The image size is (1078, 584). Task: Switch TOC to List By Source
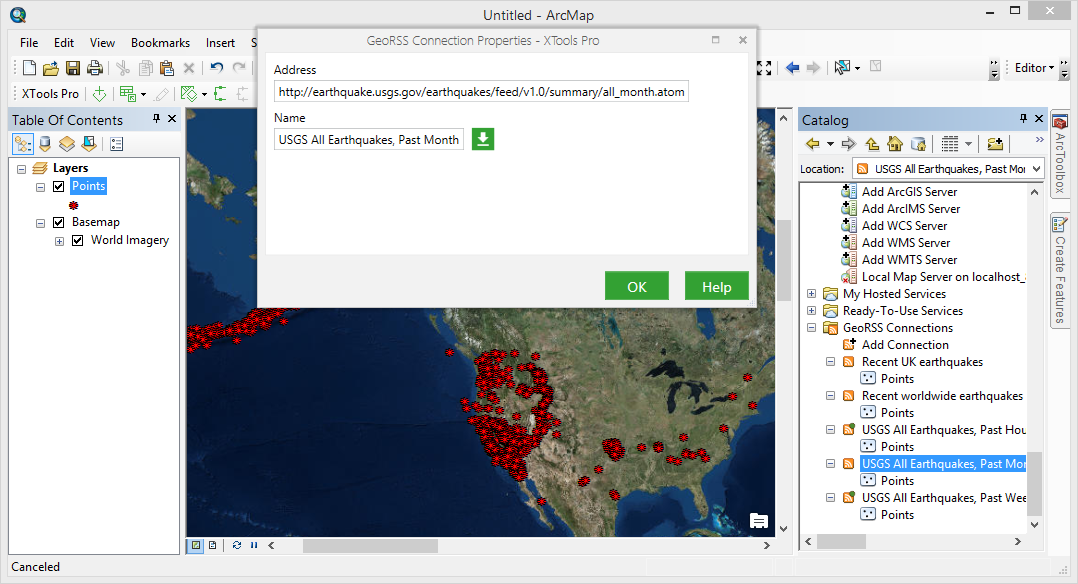(x=45, y=144)
